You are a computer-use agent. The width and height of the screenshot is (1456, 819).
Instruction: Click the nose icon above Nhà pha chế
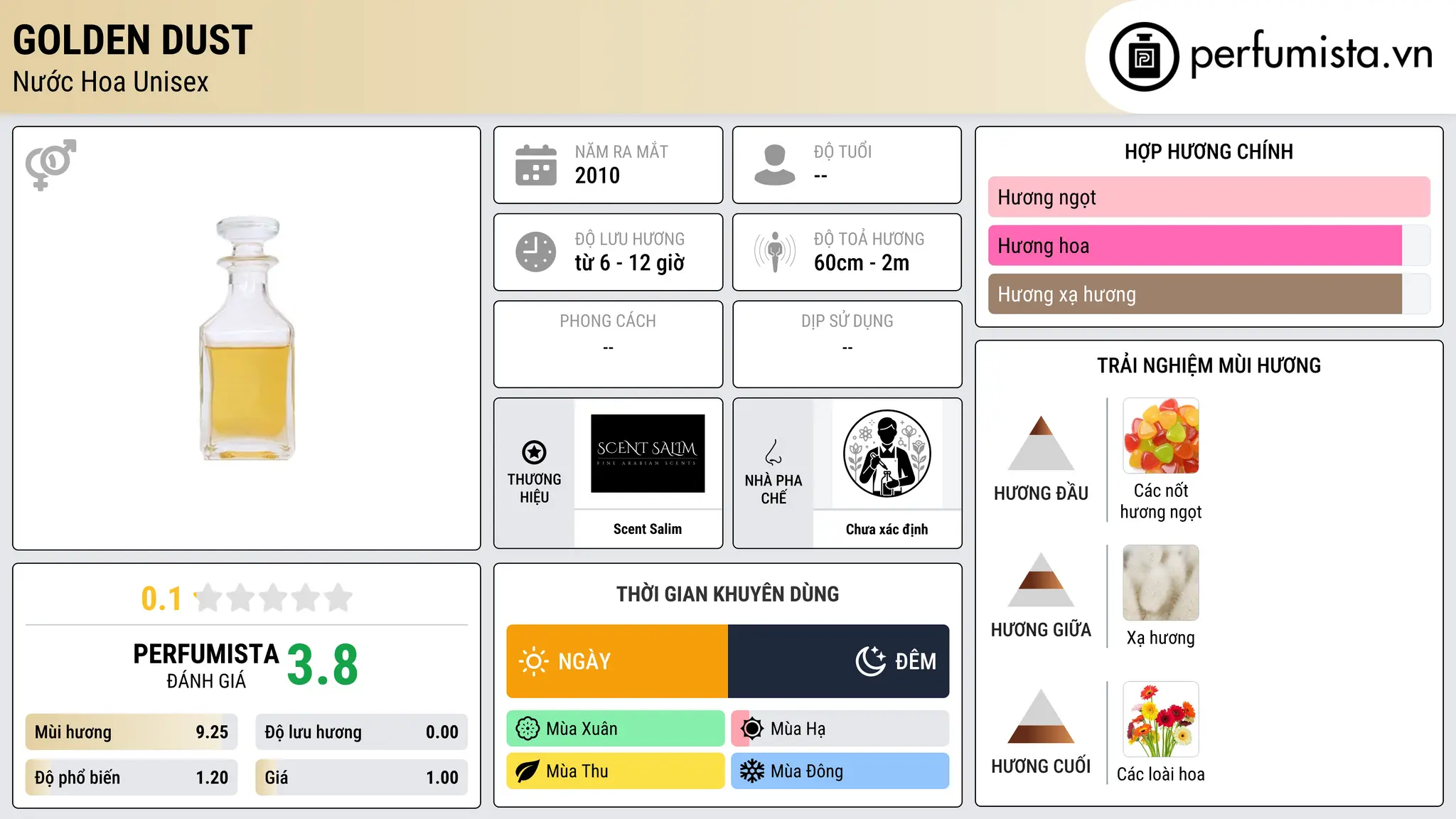pyautogui.click(x=773, y=452)
